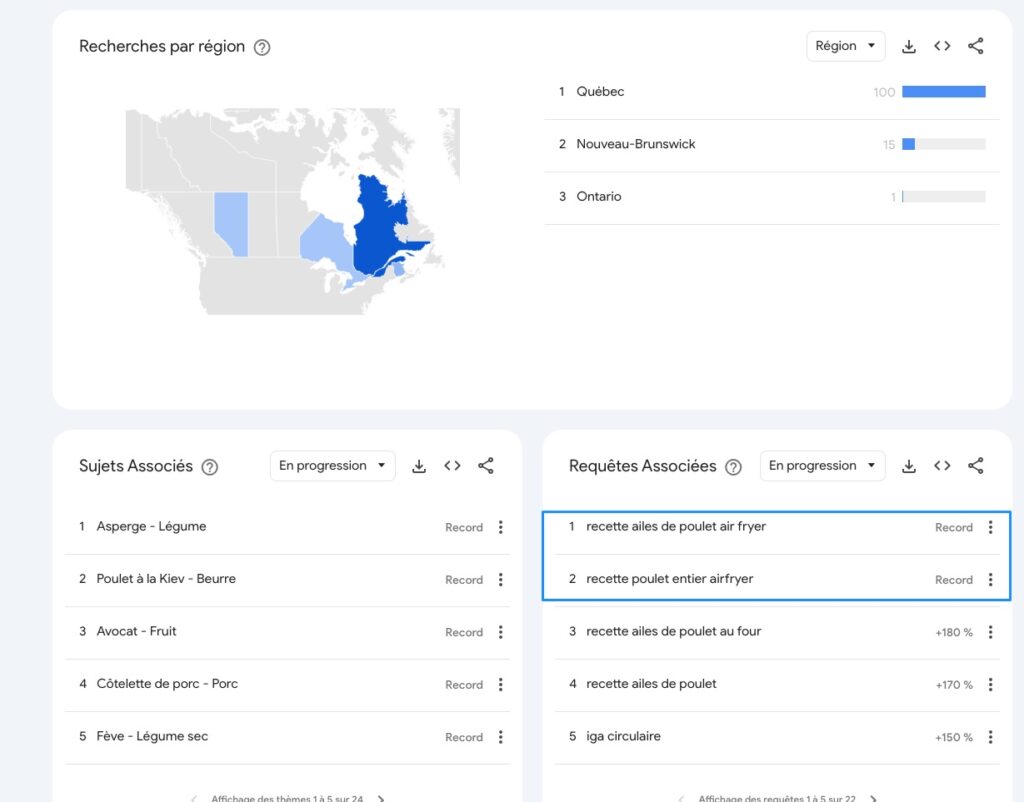Open query iga circulaire
Viewport: 1024px width, 802px height.
click(x=623, y=736)
